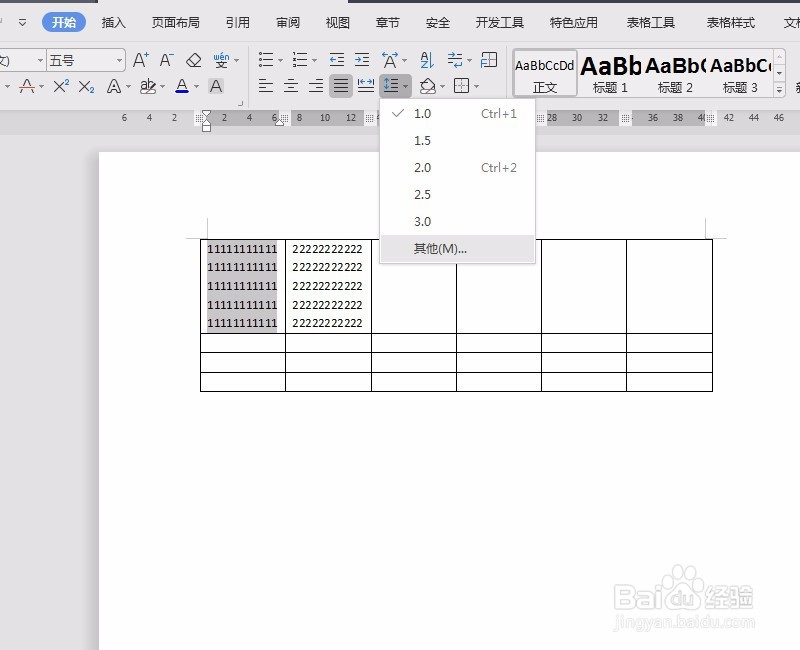Image resolution: width=800 pixels, height=650 pixels.
Task: Click the bulleted list icon
Action: 266,60
